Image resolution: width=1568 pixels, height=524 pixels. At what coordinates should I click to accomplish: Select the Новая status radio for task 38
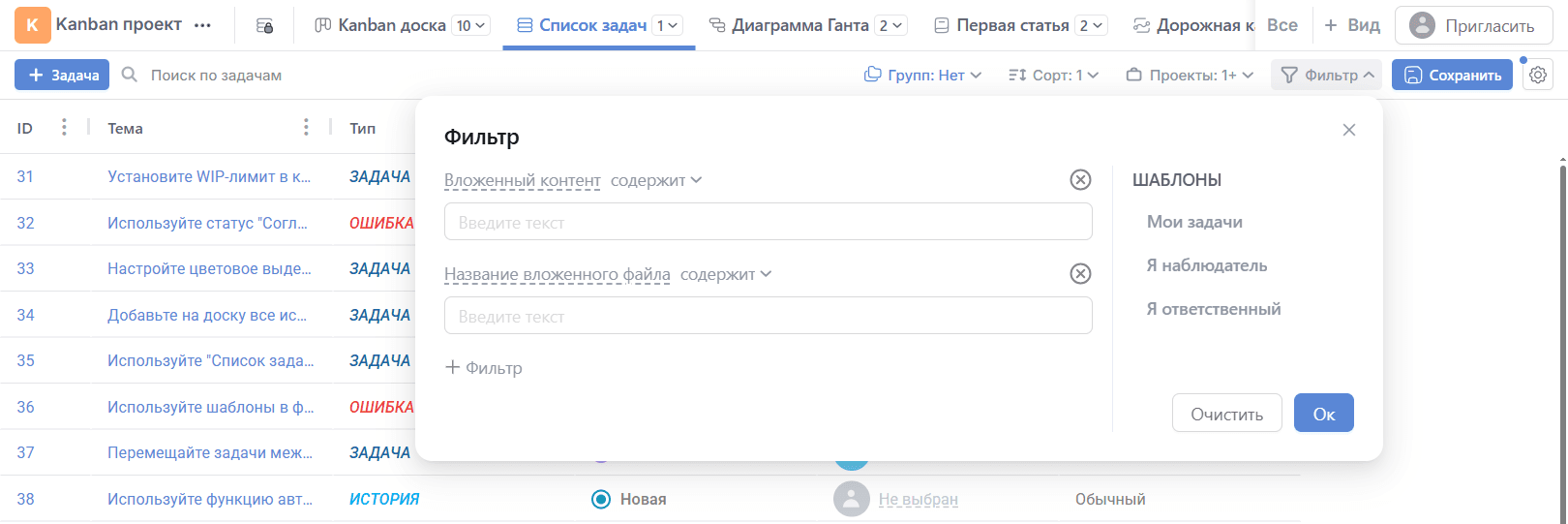point(601,499)
